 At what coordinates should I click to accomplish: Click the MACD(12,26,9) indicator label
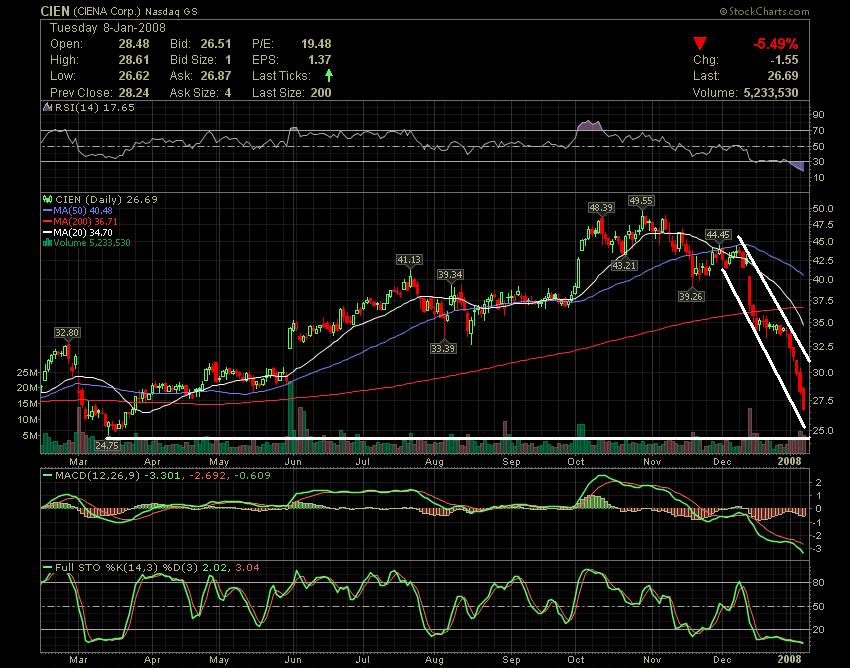click(98, 476)
